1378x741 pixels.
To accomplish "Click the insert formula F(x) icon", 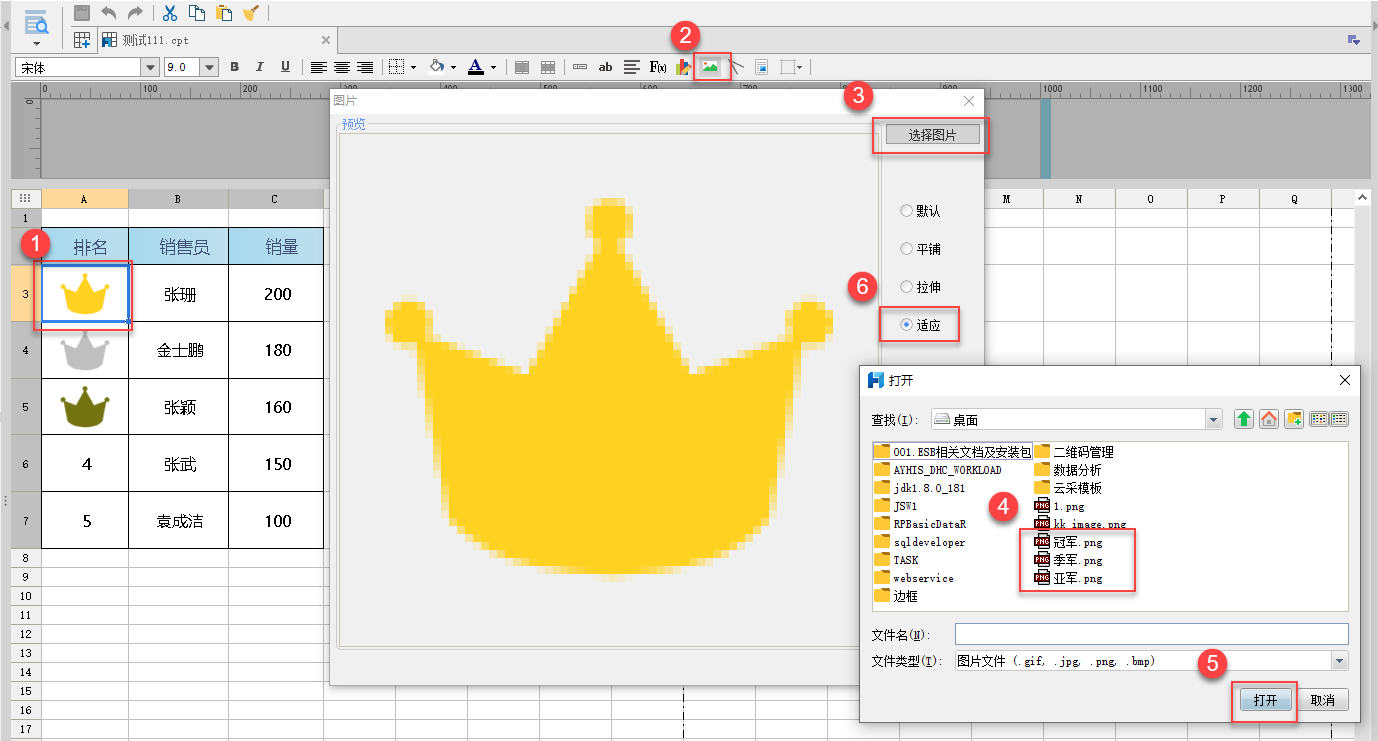I will coord(658,67).
